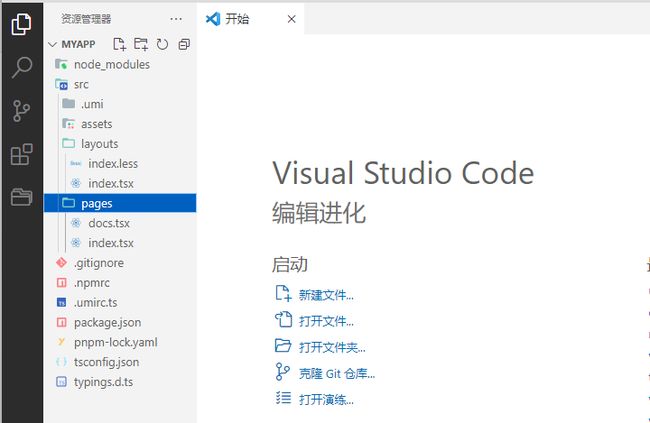Expand the node_modules folder
This screenshot has height=423, width=650.
click(120, 64)
